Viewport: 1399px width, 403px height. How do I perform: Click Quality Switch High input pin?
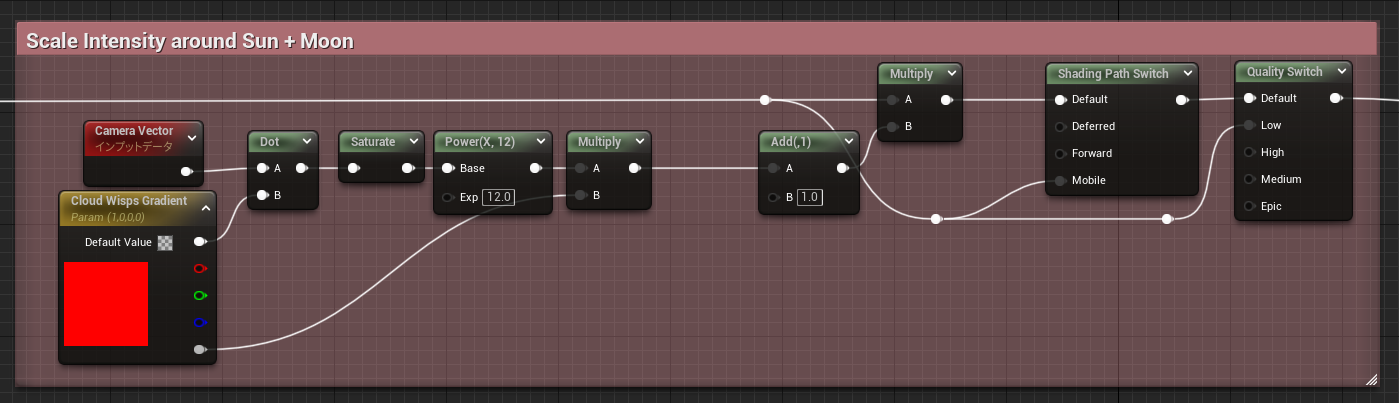[1249, 152]
